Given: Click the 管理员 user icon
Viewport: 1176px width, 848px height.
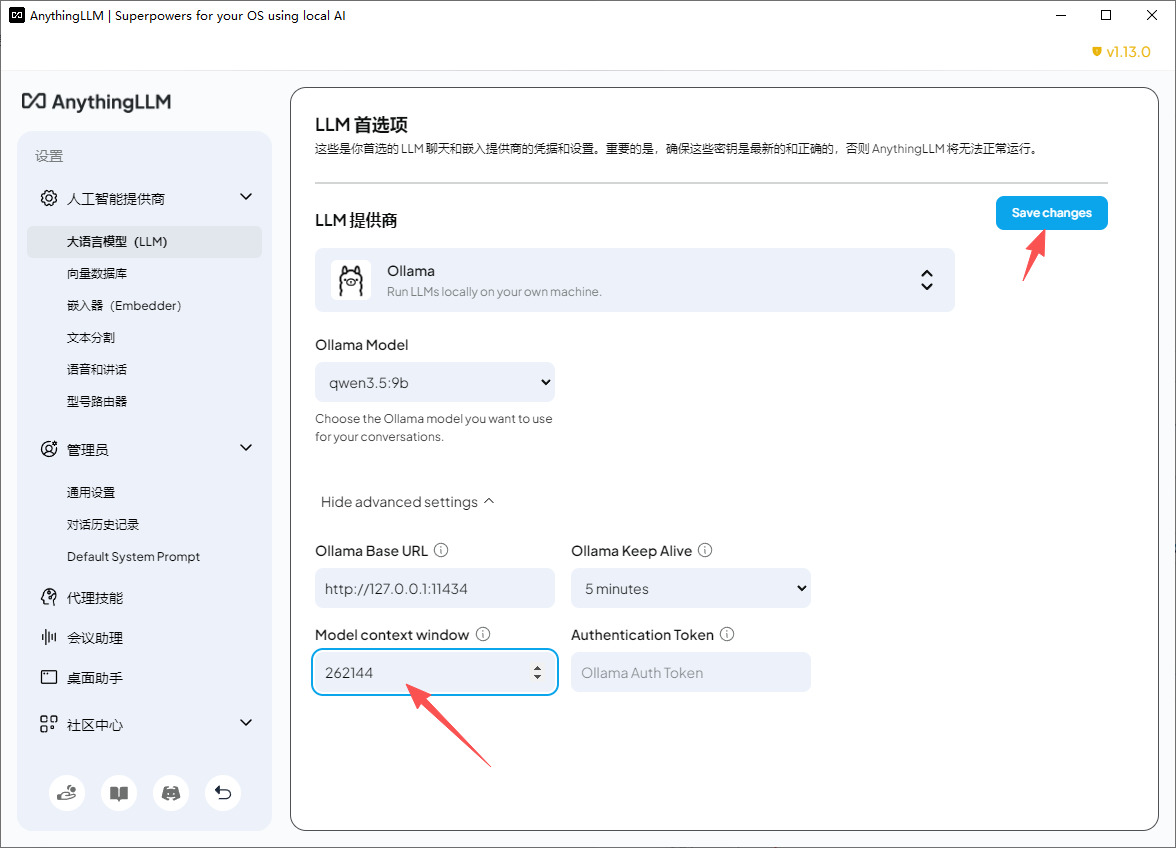Looking at the screenshot, I should pos(49,449).
